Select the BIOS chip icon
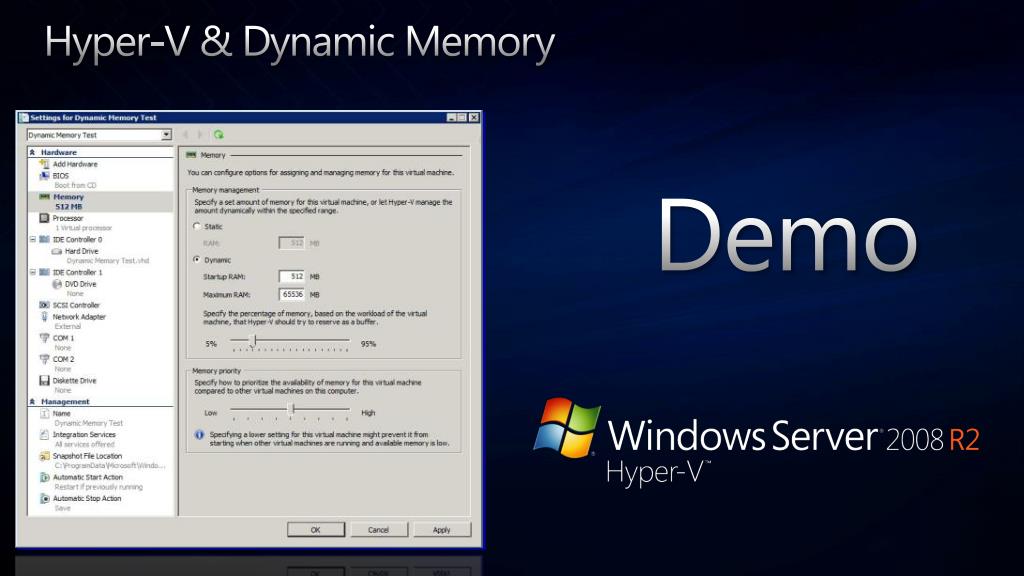 [x=44, y=176]
